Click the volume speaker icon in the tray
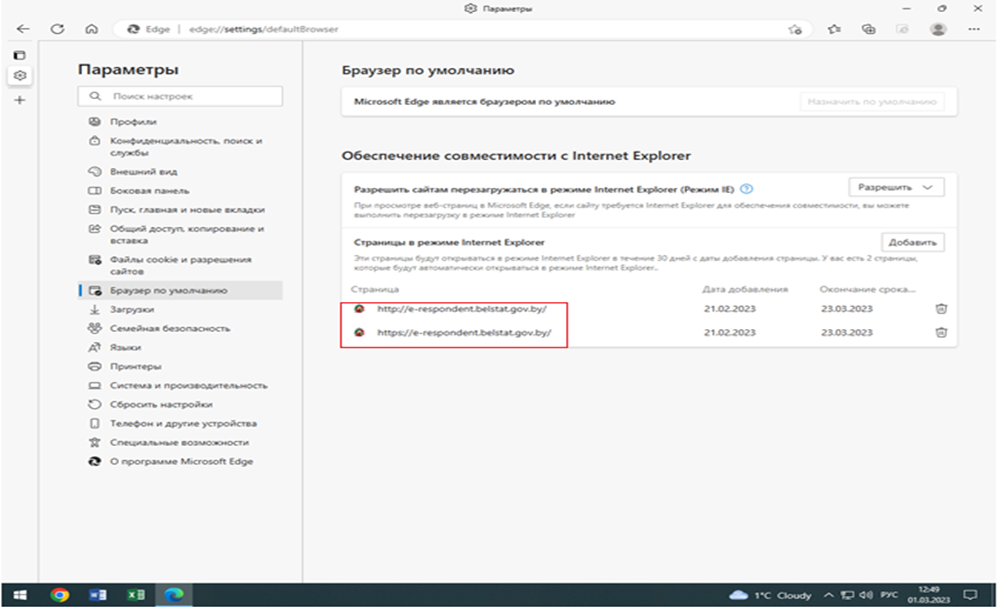999x608 pixels. 865,595
